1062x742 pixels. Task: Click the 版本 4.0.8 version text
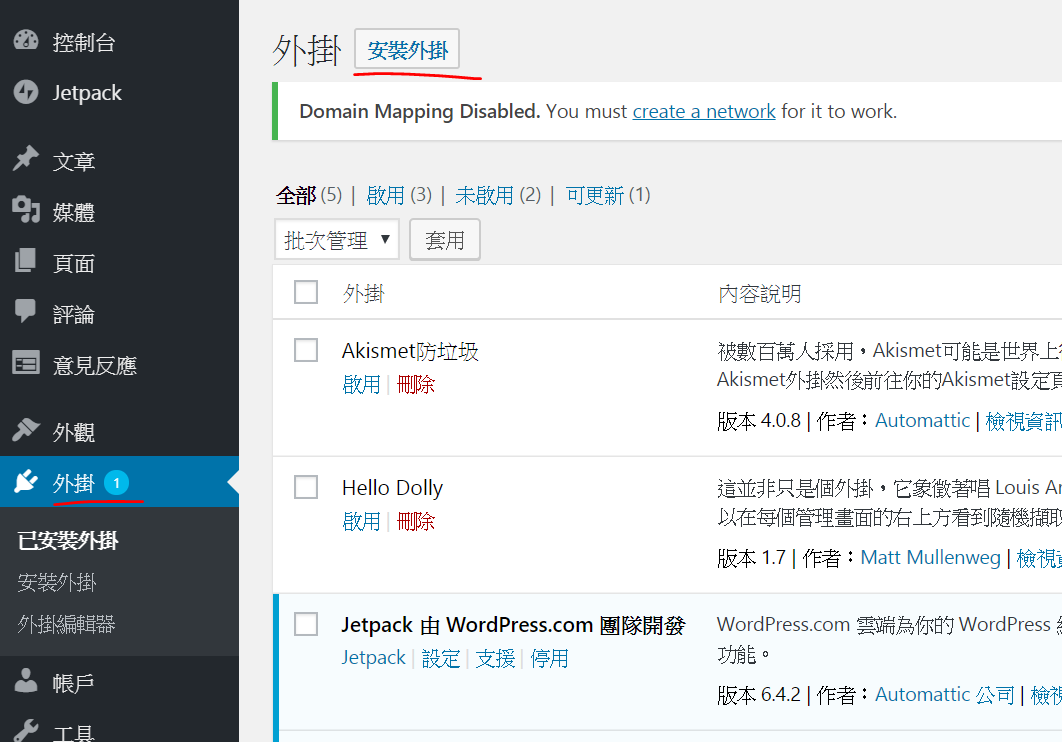[x=759, y=420]
